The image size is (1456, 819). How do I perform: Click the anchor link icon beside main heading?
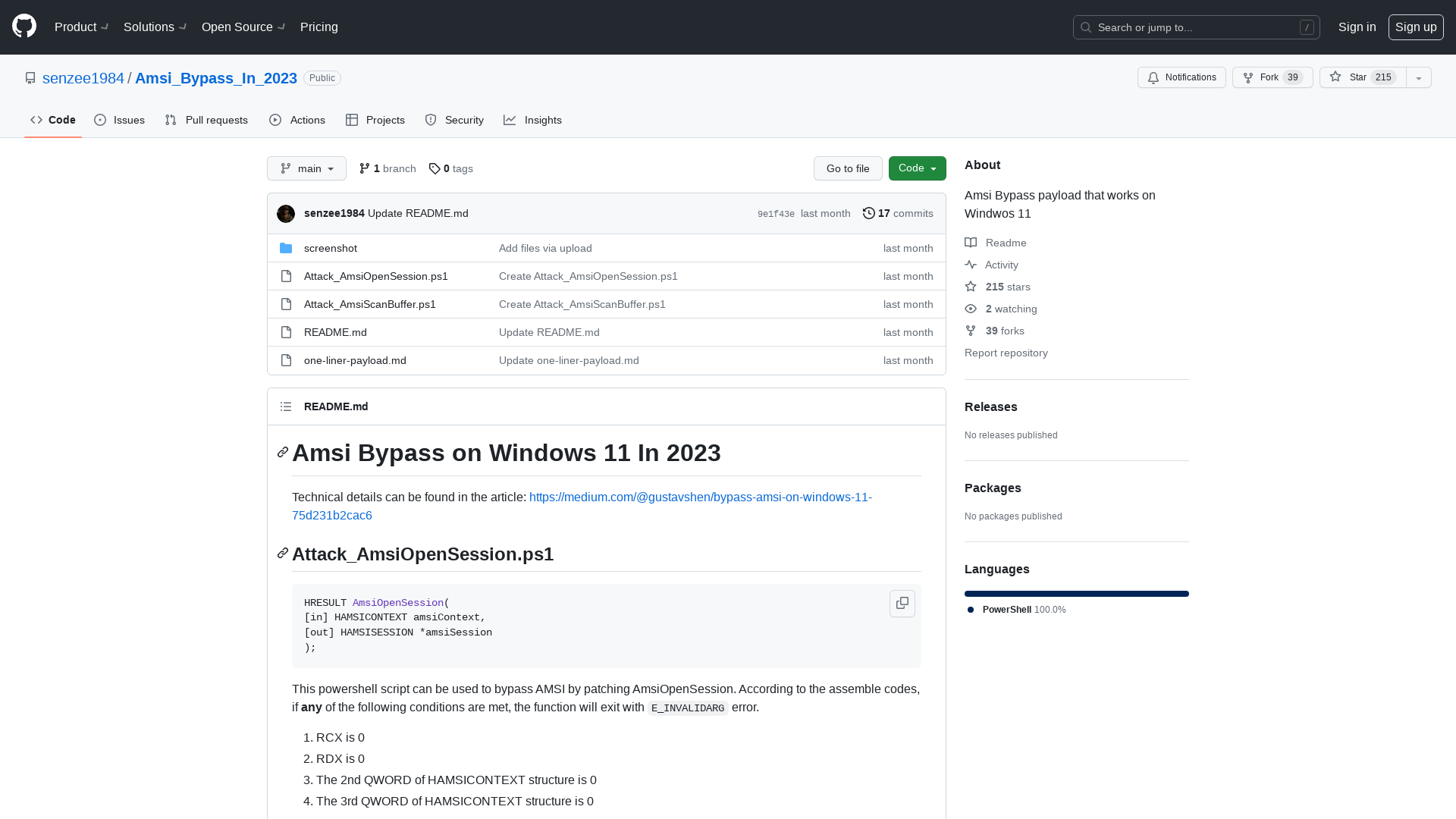click(283, 452)
